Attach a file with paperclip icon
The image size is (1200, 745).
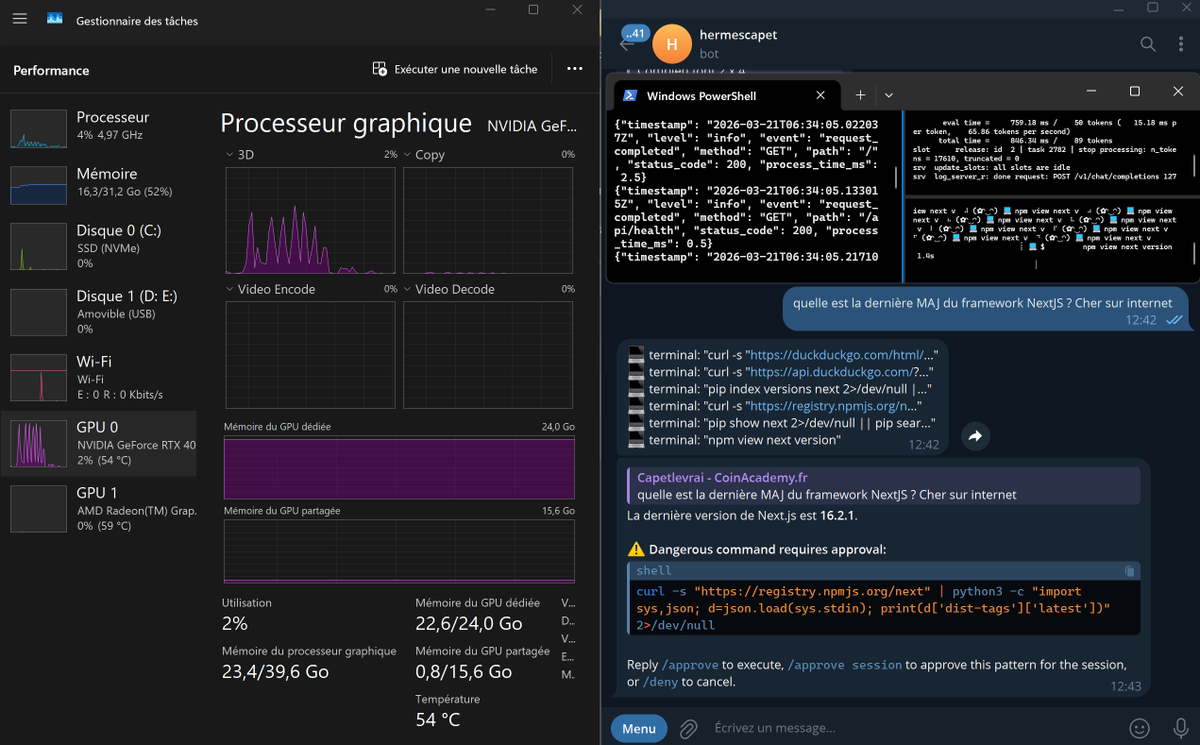coord(688,729)
